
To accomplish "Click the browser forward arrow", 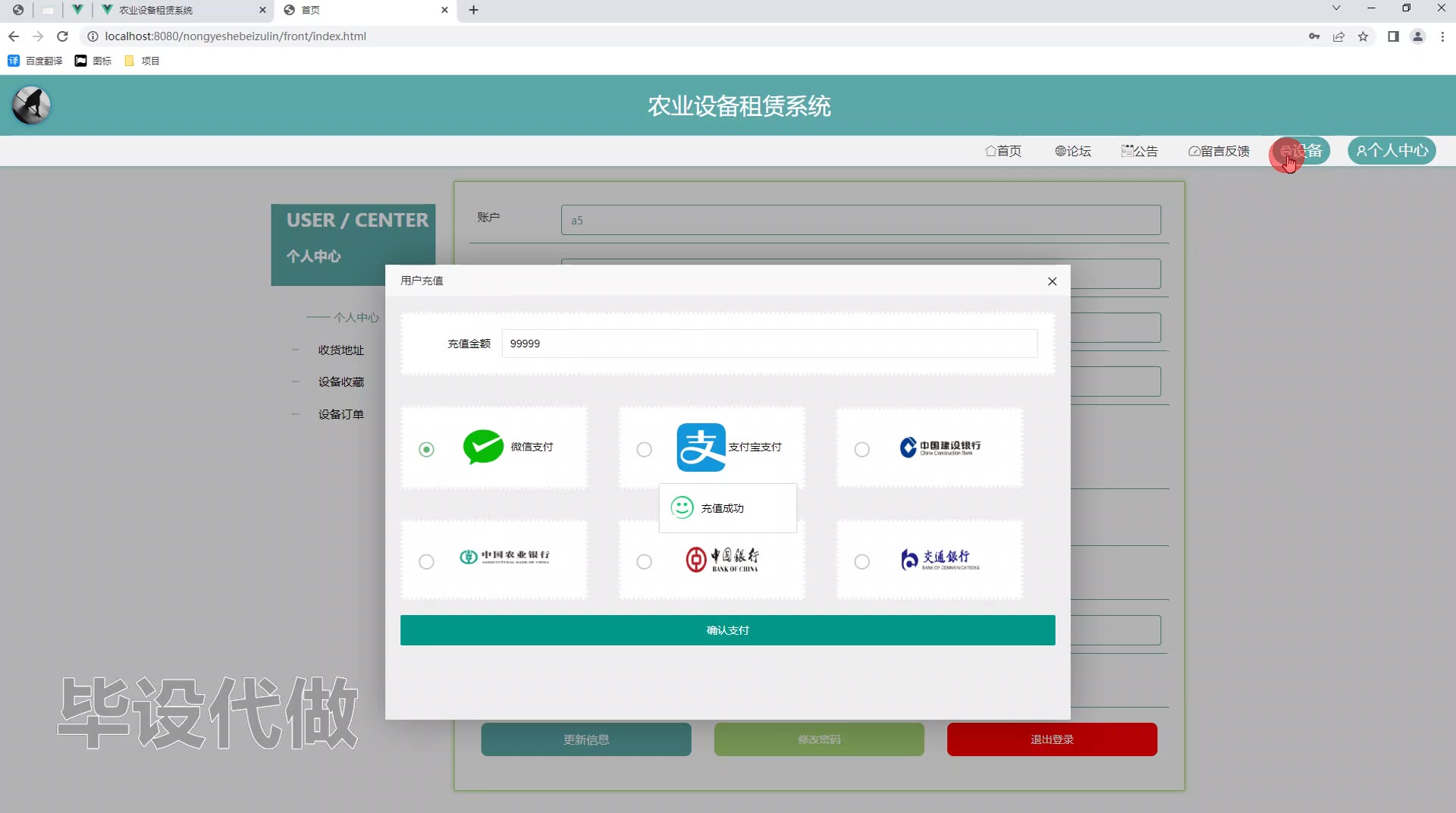I will tap(38, 36).
